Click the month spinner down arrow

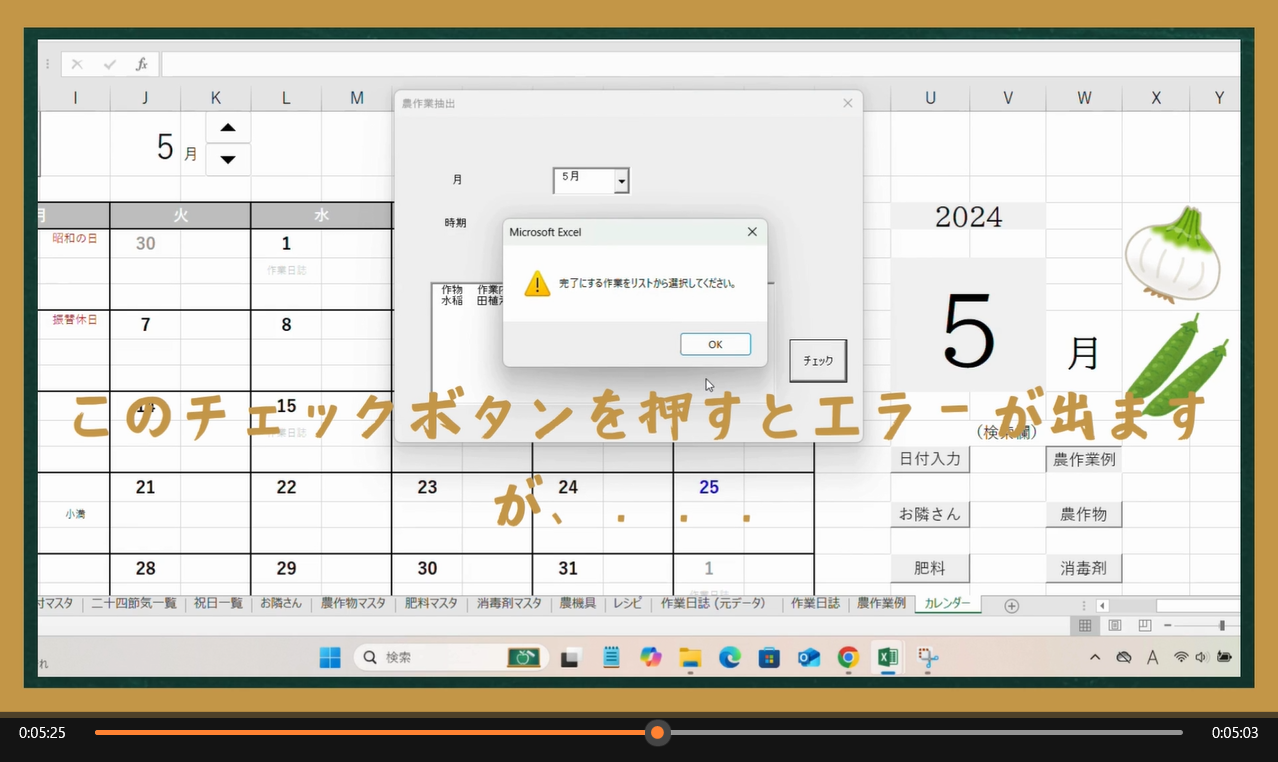228,159
